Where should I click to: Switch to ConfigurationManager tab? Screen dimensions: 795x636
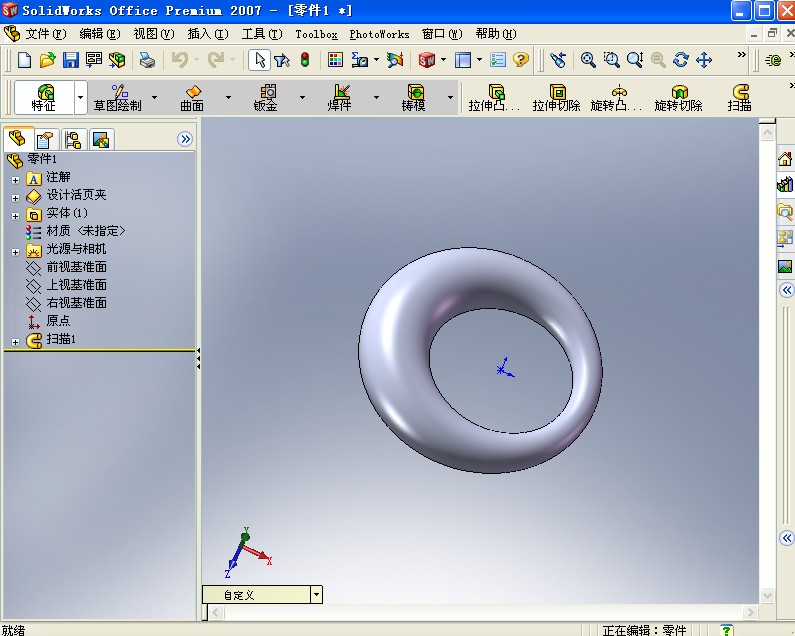pyautogui.click(x=73, y=139)
